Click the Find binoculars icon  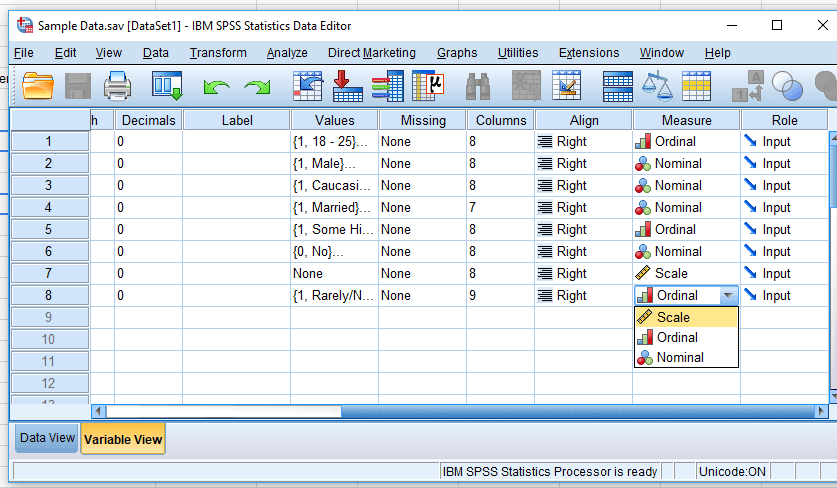click(477, 87)
